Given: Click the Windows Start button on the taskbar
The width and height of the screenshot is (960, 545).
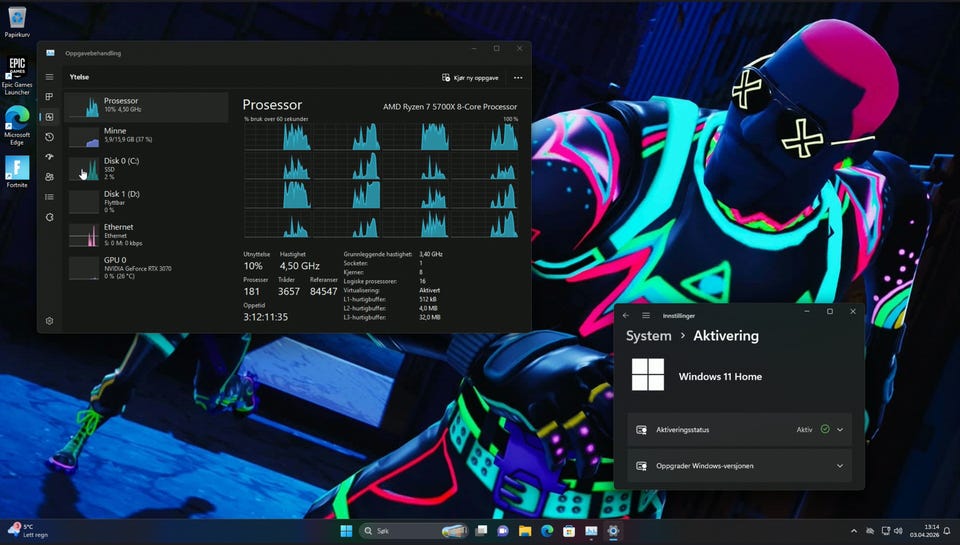Looking at the screenshot, I should point(346,530).
